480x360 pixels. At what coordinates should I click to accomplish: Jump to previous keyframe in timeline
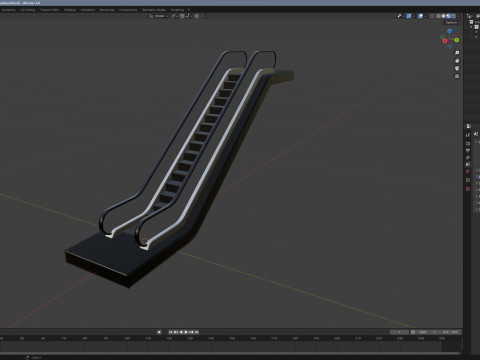176,332
